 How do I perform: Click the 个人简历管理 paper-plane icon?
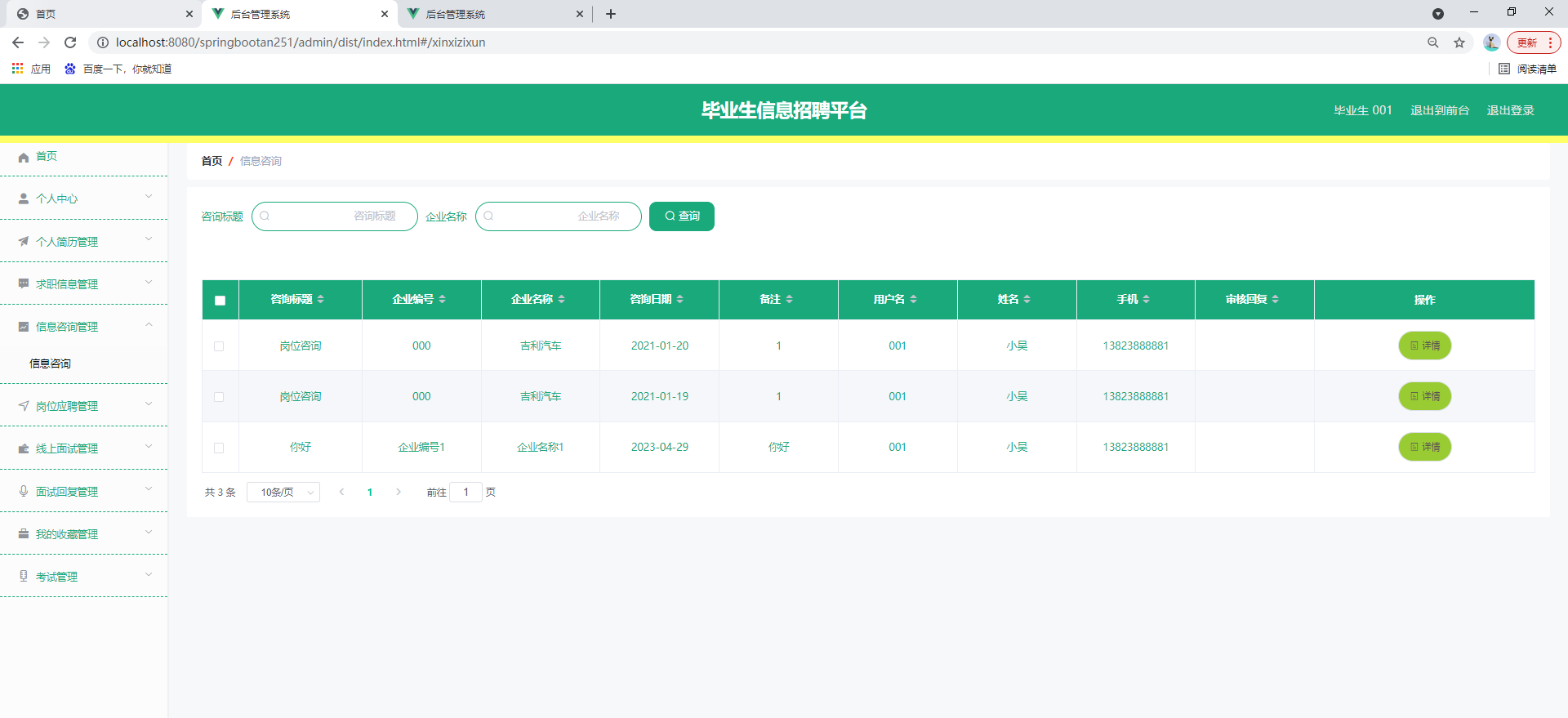point(24,242)
